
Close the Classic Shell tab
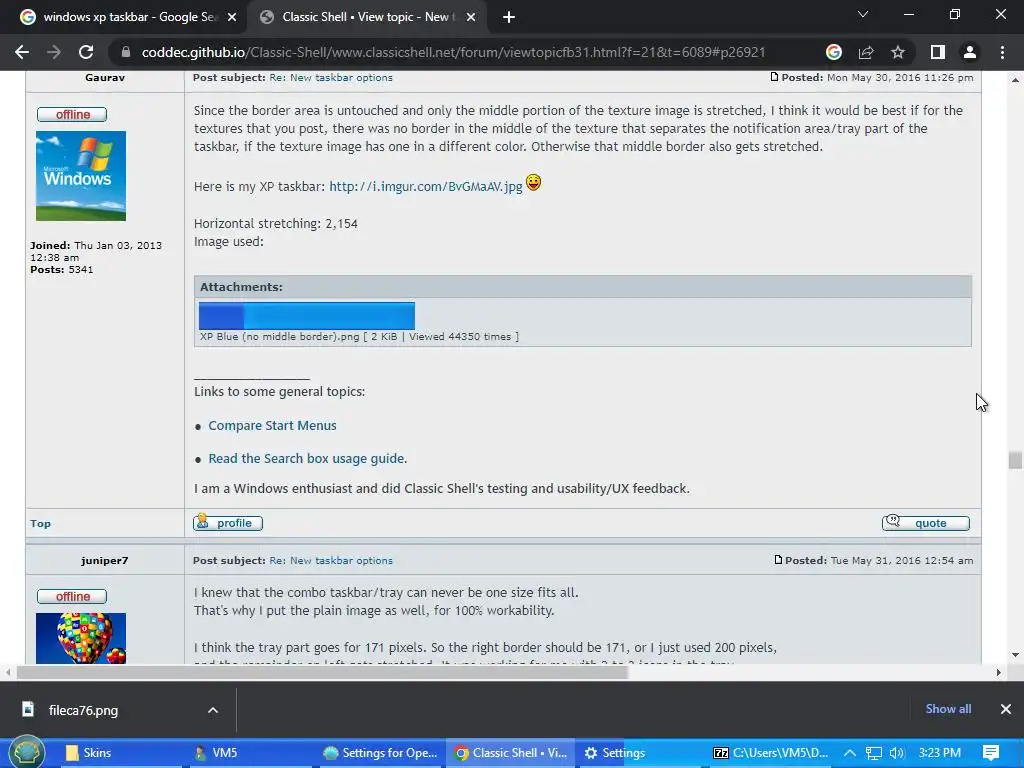click(x=471, y=17)
